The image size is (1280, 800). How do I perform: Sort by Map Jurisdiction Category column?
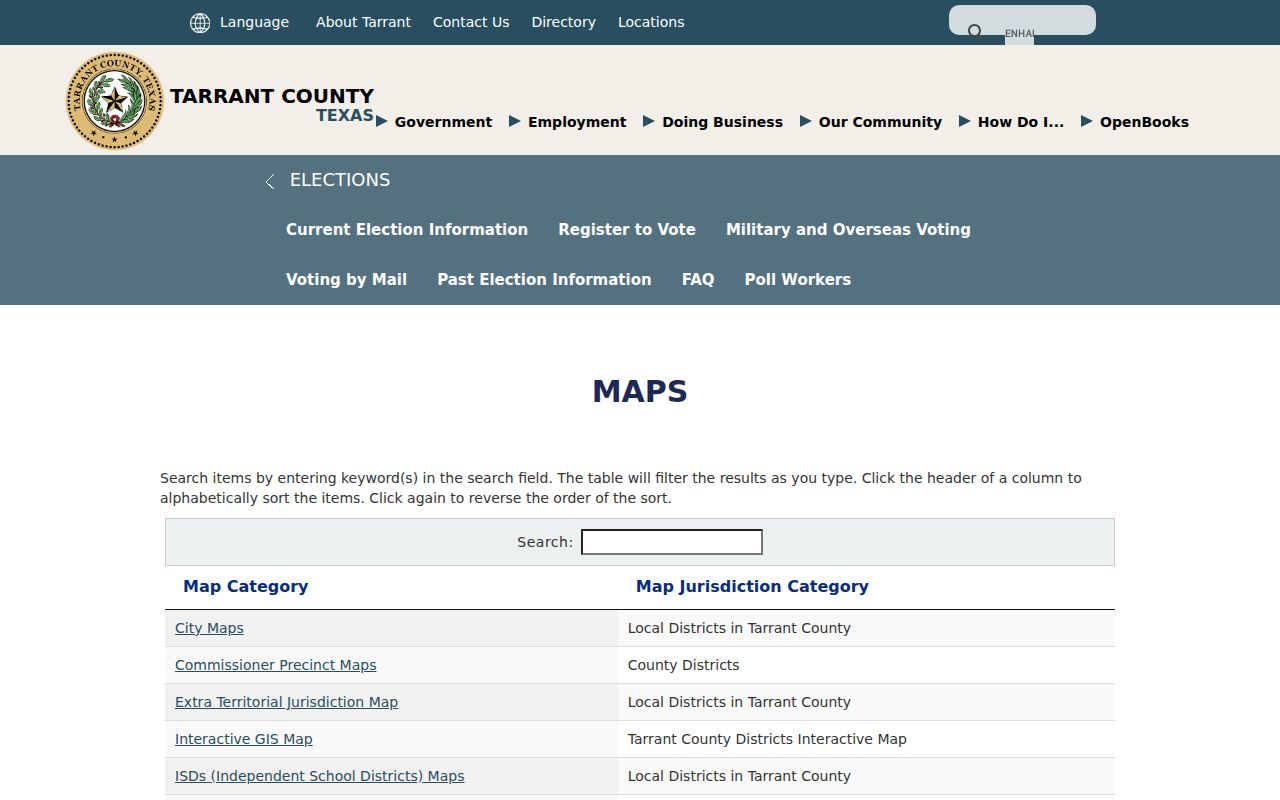tap(752, 586)
